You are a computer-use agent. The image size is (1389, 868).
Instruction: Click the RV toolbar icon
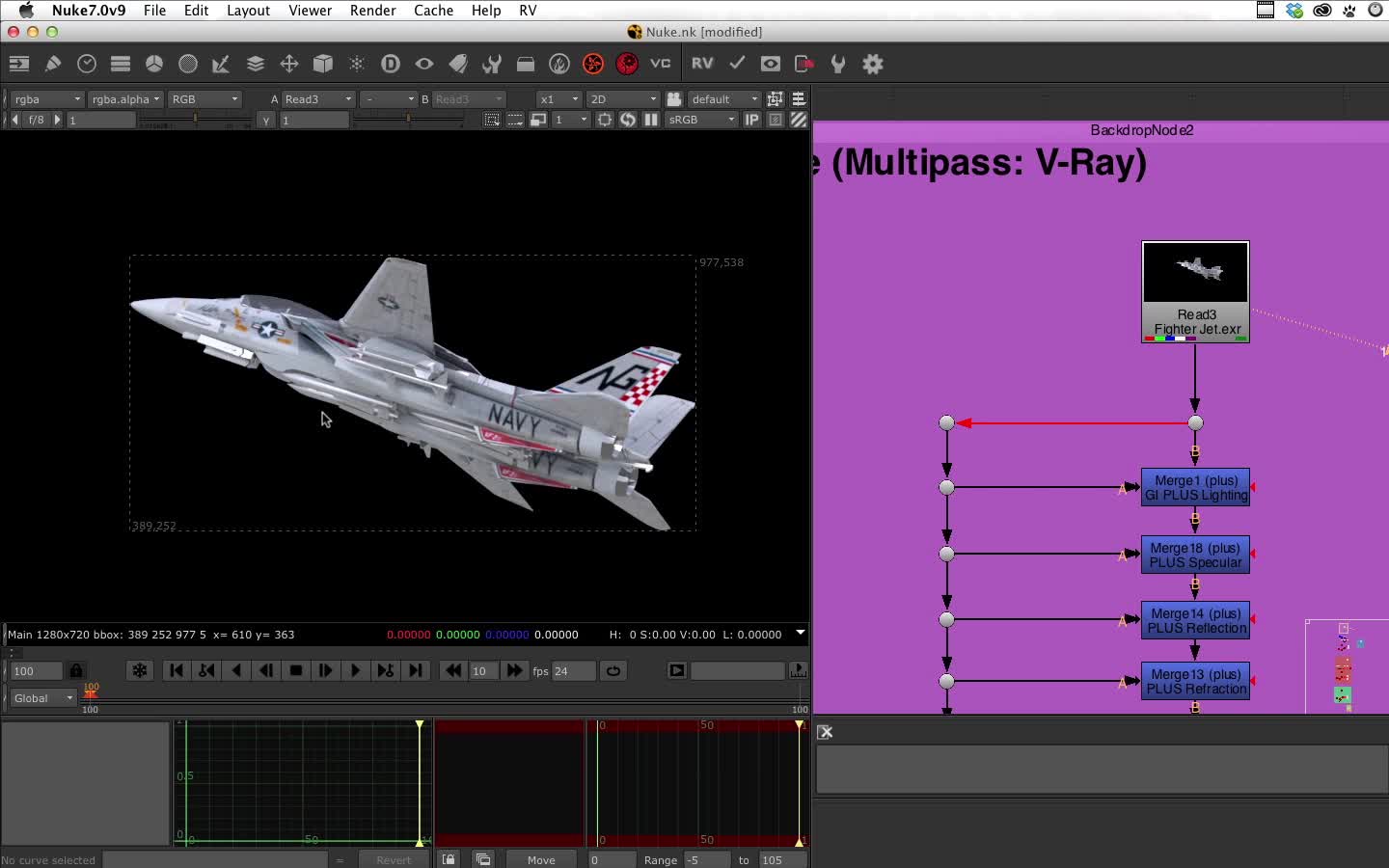pos(702,64)
